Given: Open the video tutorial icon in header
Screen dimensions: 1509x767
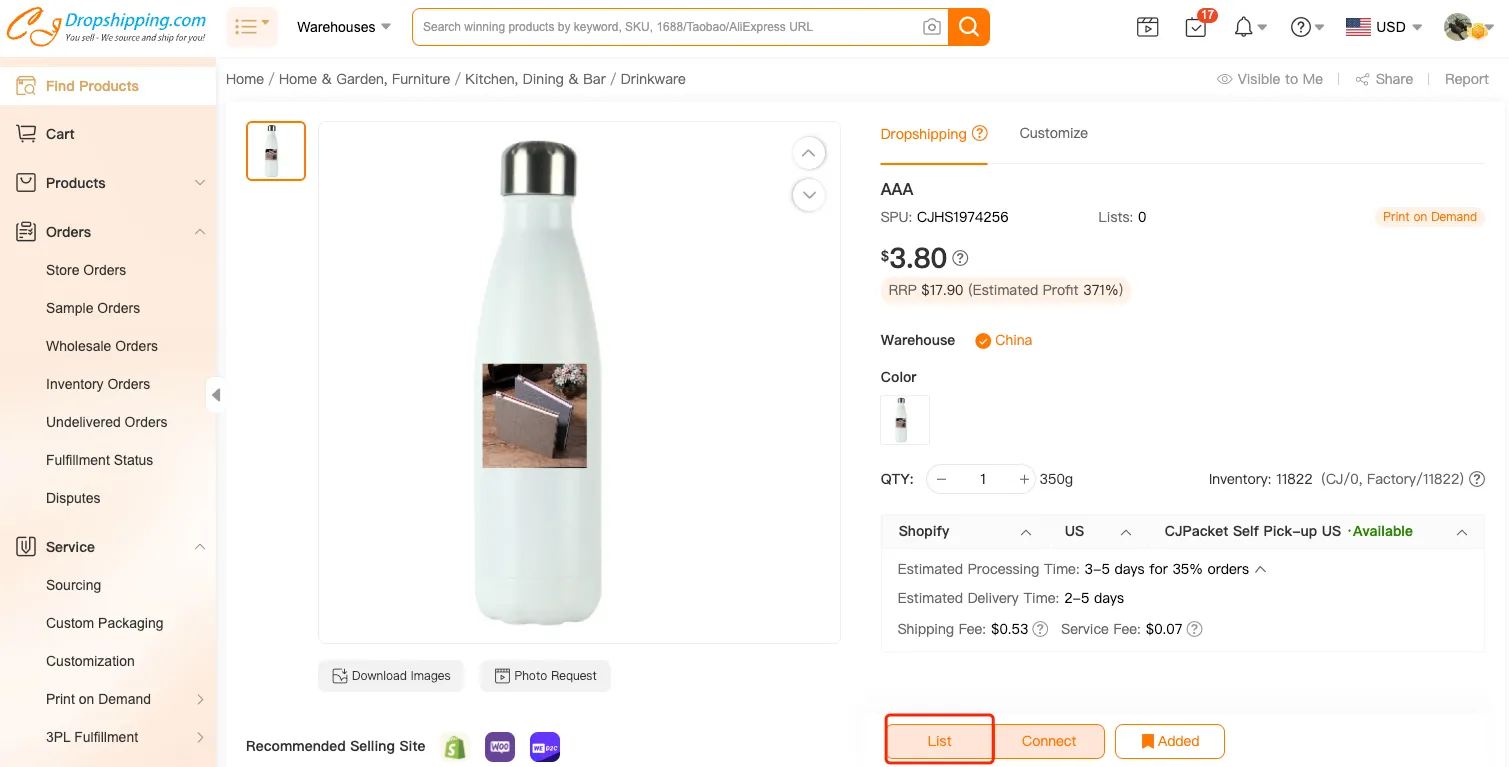Looking at the screenshot, I should click(x=1148, y=27).
